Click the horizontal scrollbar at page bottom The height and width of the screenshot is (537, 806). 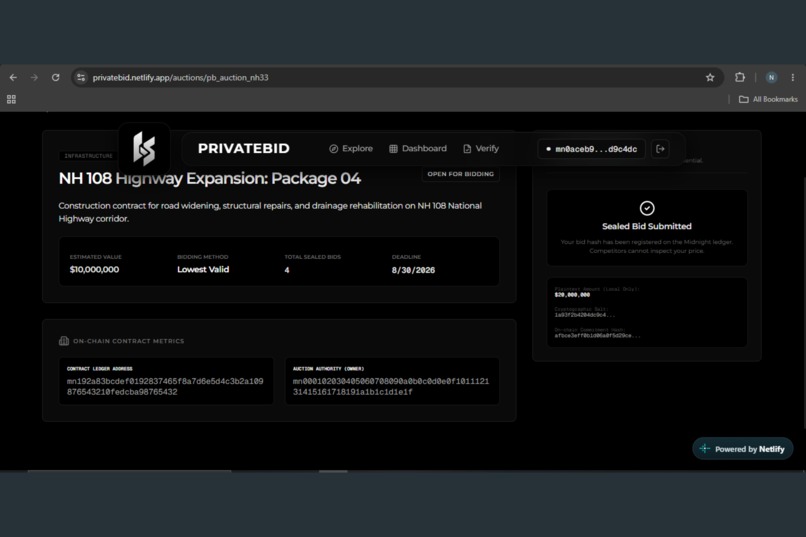[x=130, y=471]
